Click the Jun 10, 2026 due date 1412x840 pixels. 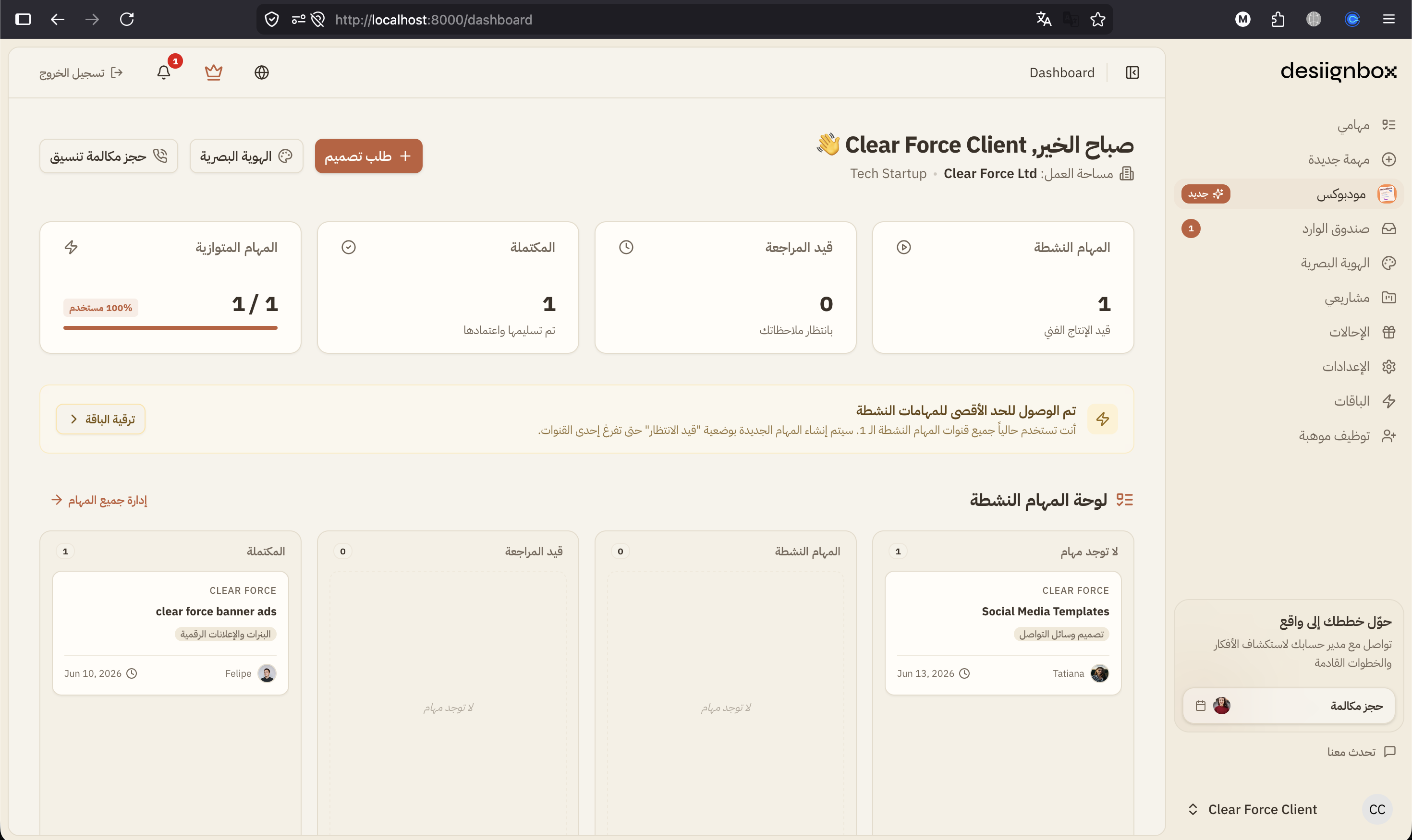pos(101,673)
